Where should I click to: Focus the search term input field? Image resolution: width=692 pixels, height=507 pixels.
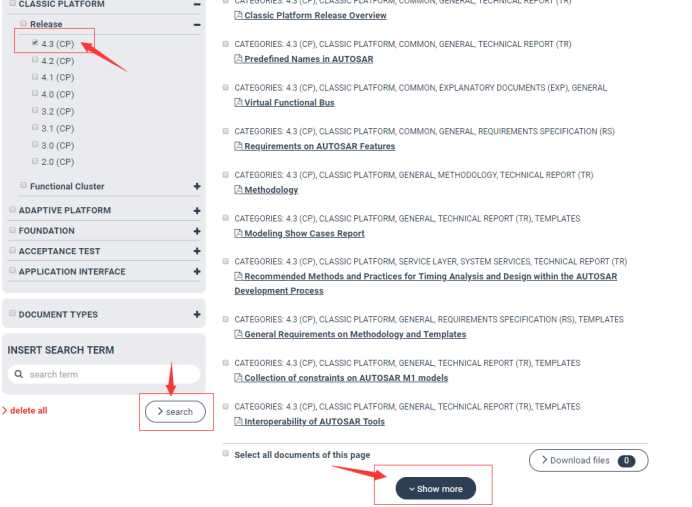pos(104,374)
